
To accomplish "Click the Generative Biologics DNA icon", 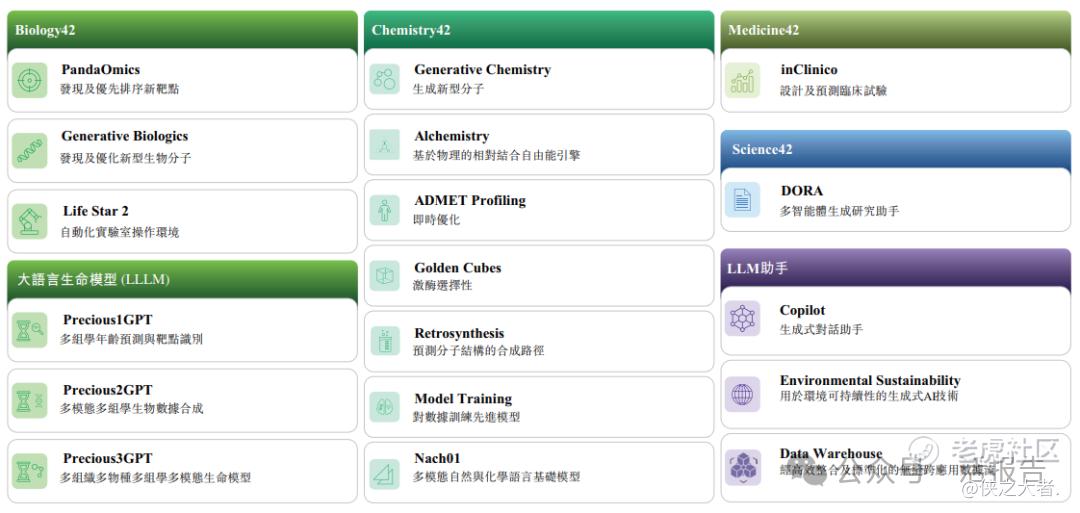I will [30, 150].
